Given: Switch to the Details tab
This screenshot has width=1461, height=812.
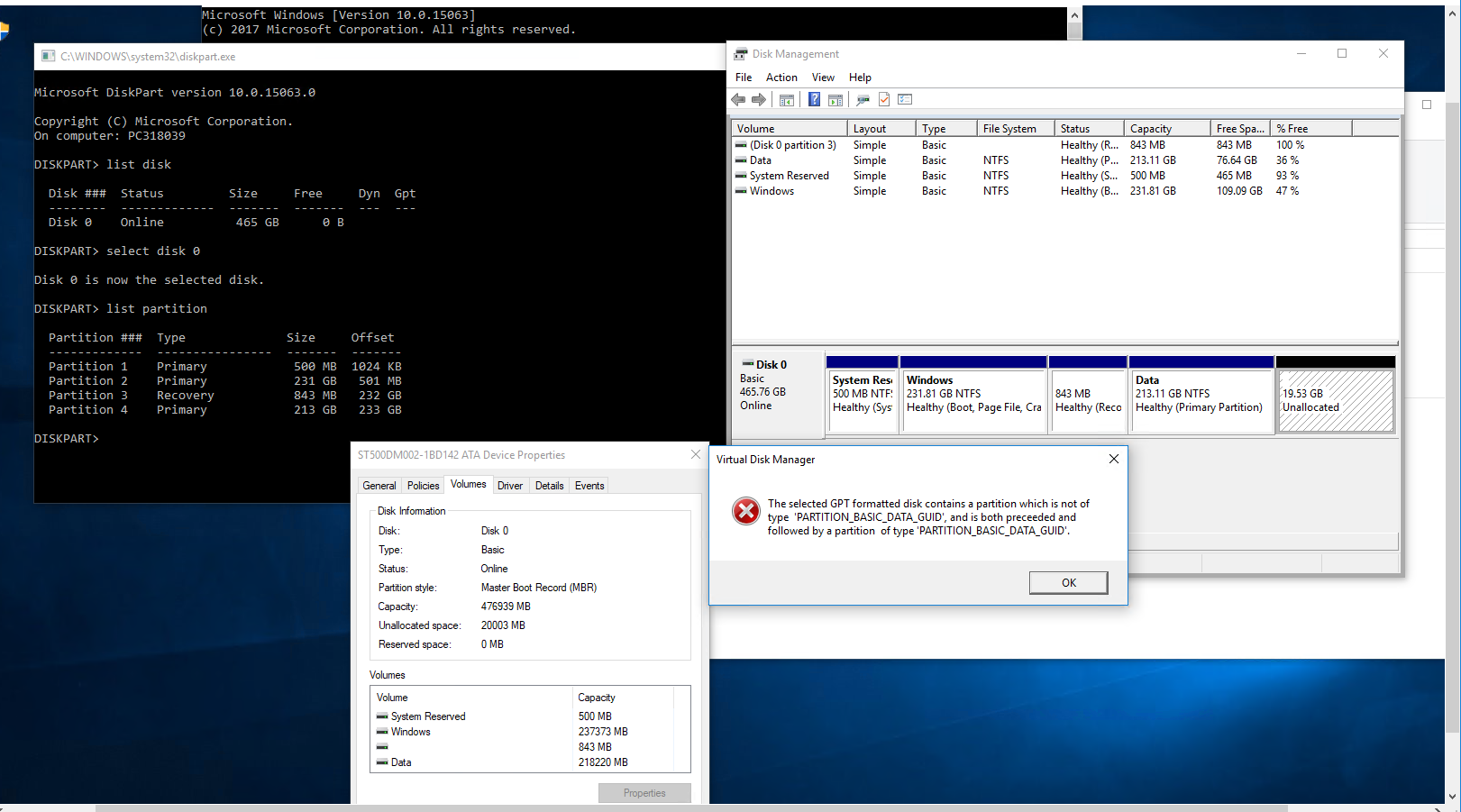Looking at the screenshot, I should 550,486.
